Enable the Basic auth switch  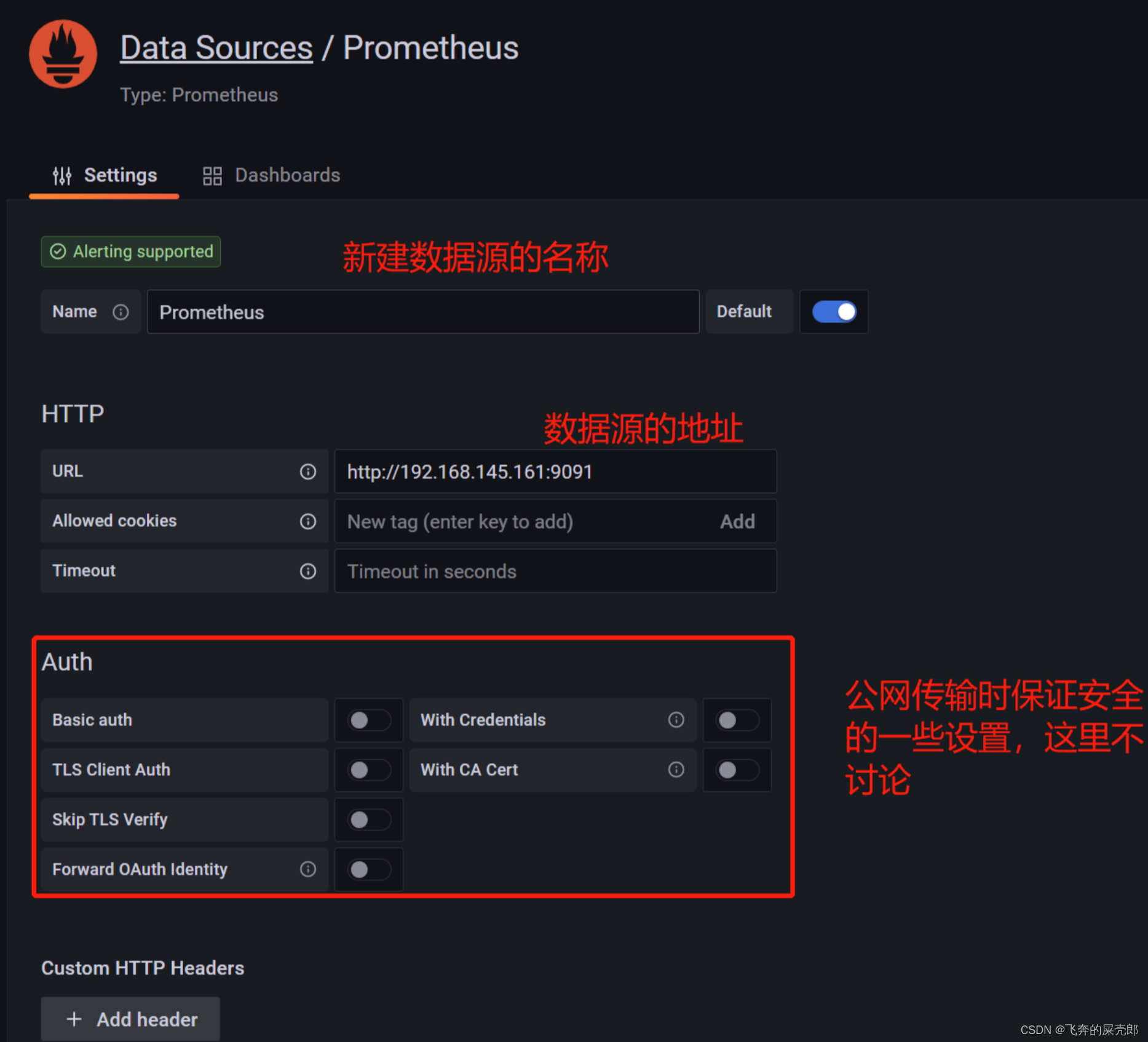[369, 720]
